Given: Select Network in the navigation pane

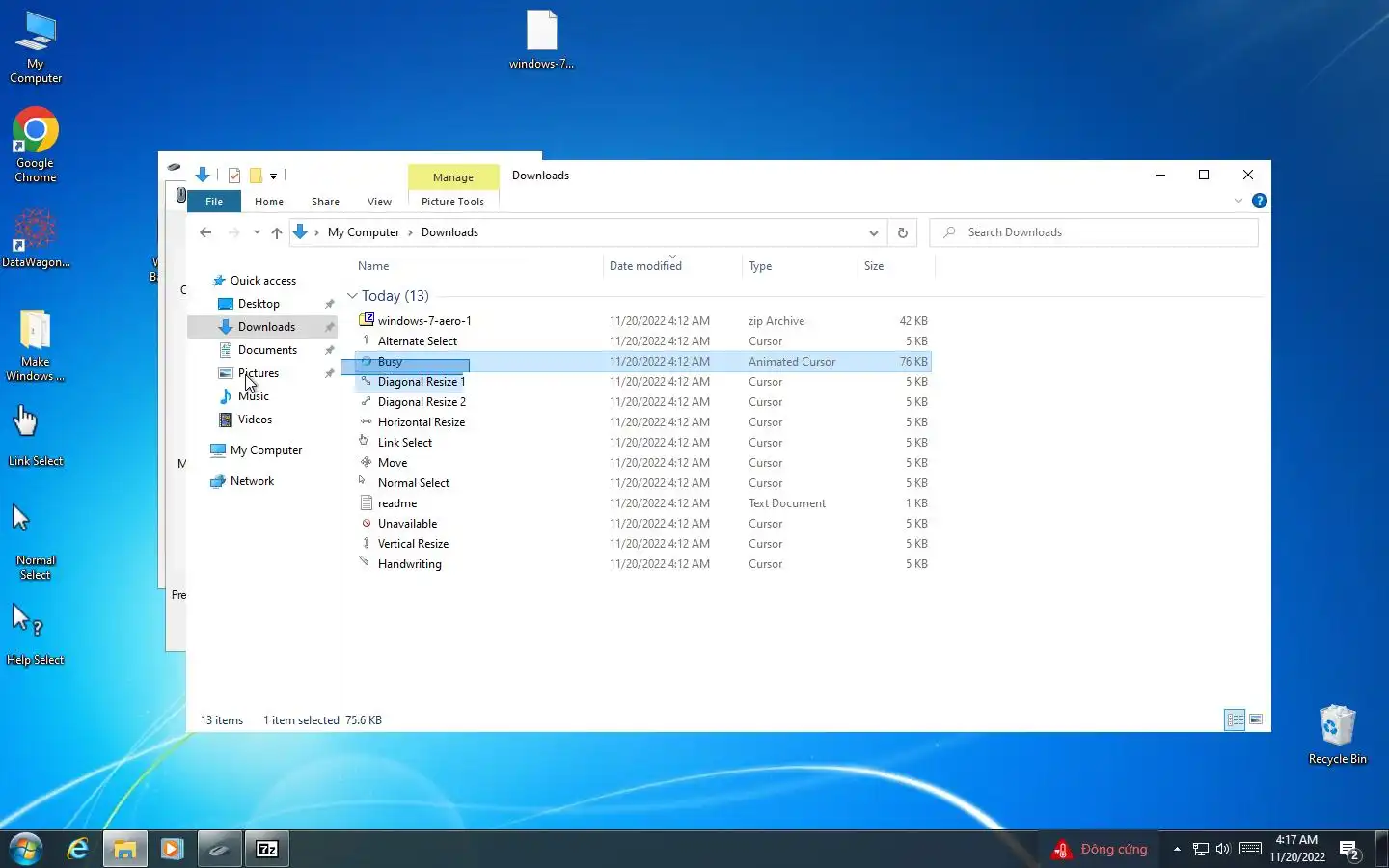Looking at the screenshot, I should pos(252,481).
